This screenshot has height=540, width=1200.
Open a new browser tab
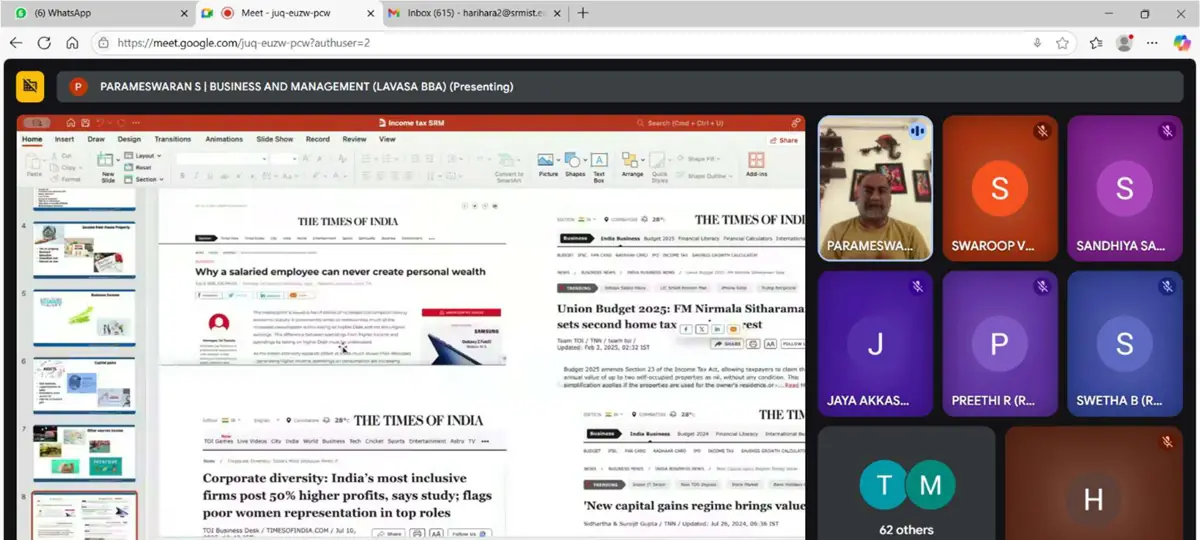pyautogui.click(x=583, y=13)
